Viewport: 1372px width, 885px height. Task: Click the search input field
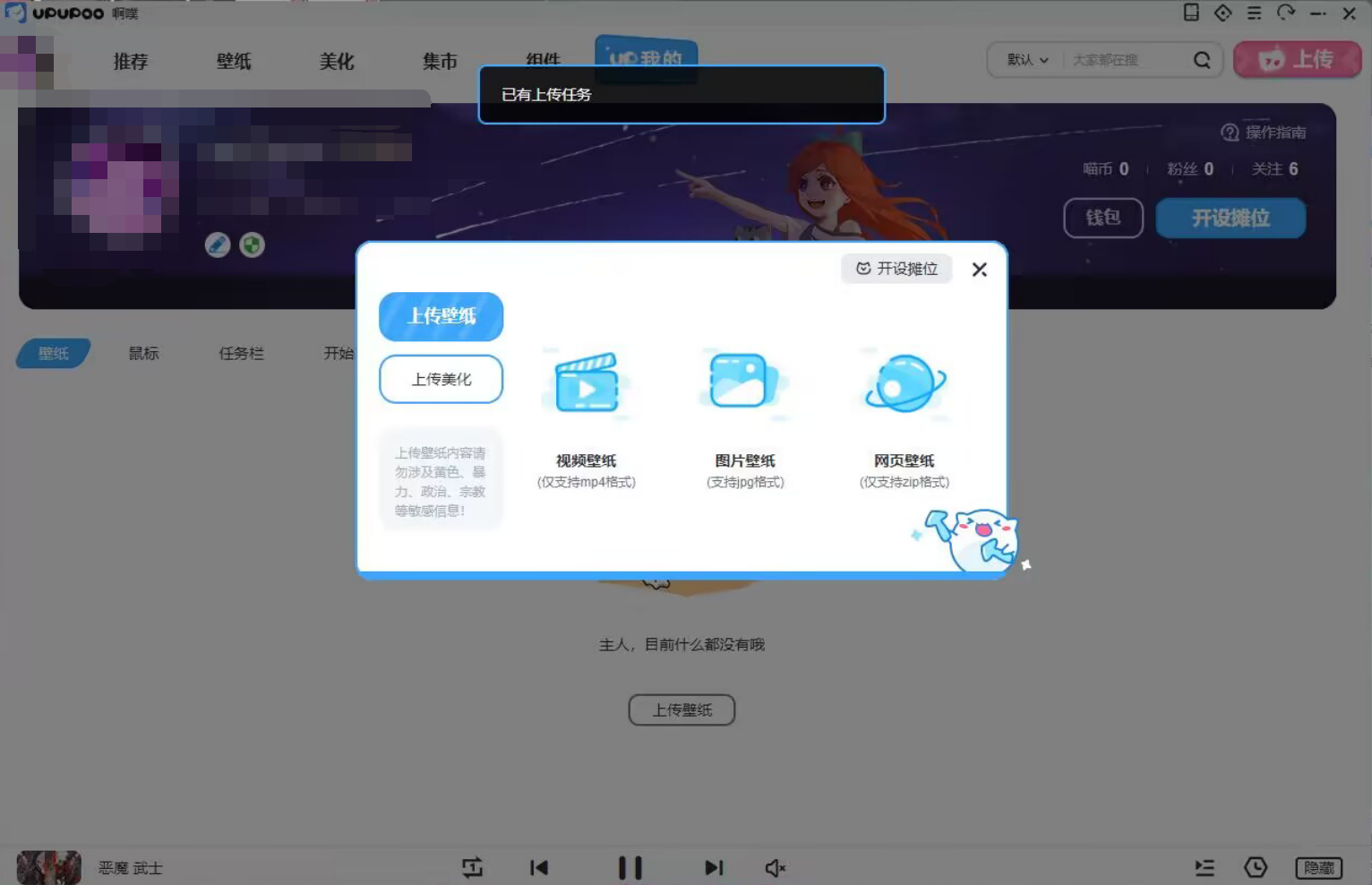click(x=1127, y=60)
